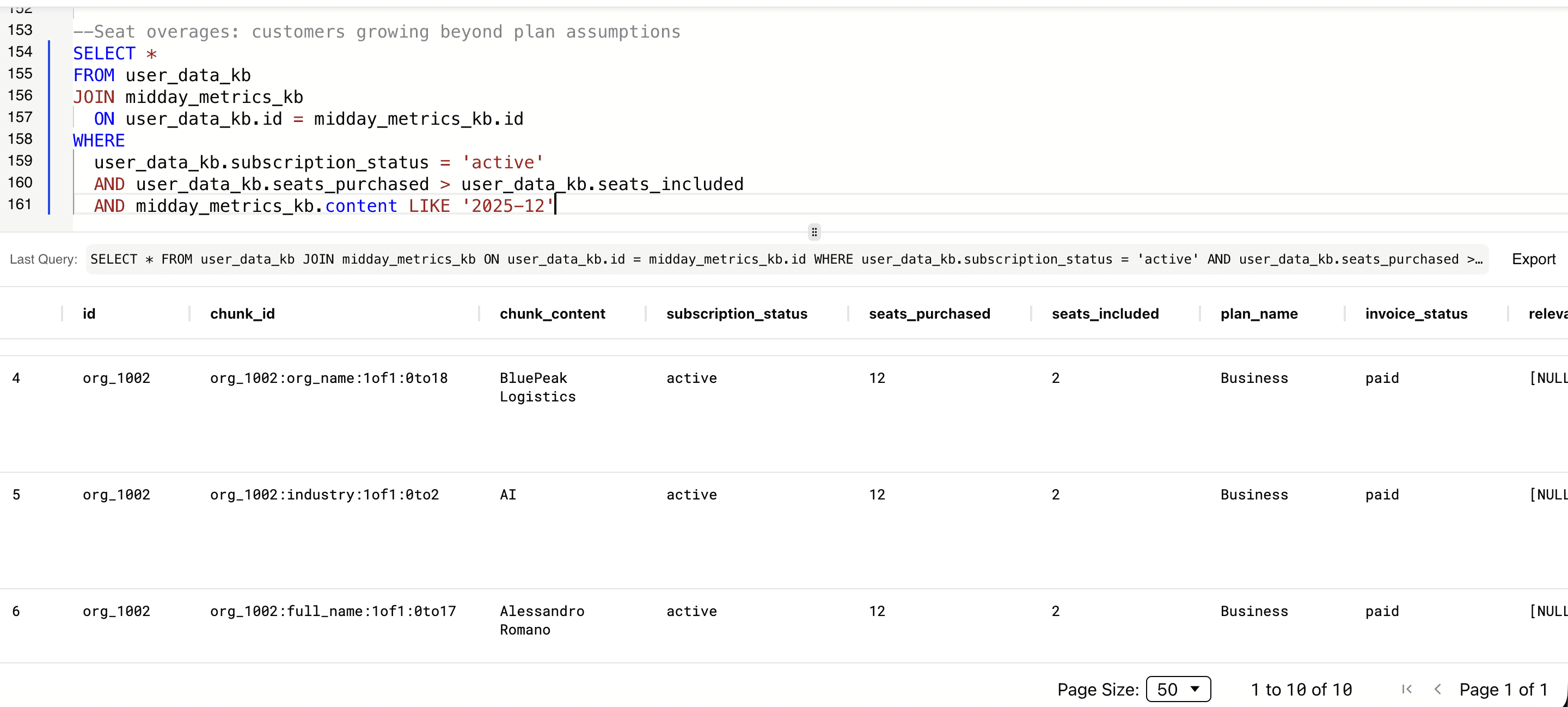Click the chunk_content column header
This screenshot has width=1568, height=707.
[x=552, y=314]
